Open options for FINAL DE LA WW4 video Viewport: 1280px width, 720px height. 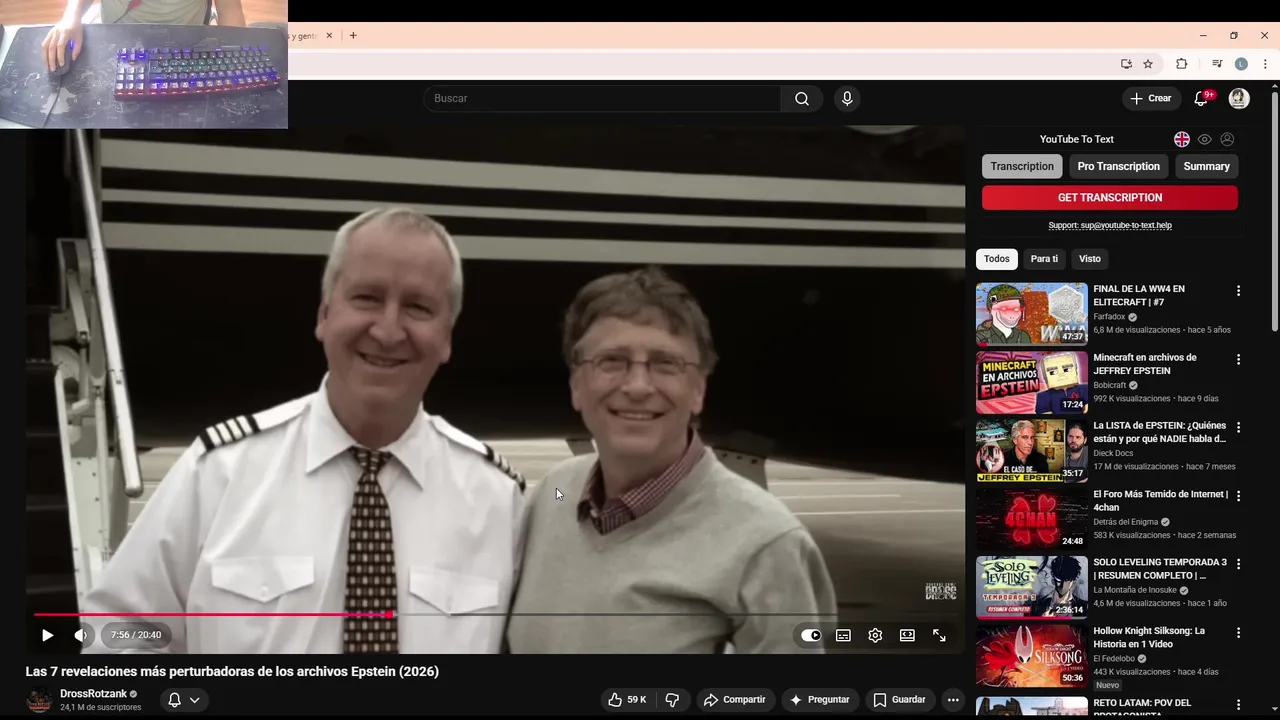click(x=1238, y=291)
